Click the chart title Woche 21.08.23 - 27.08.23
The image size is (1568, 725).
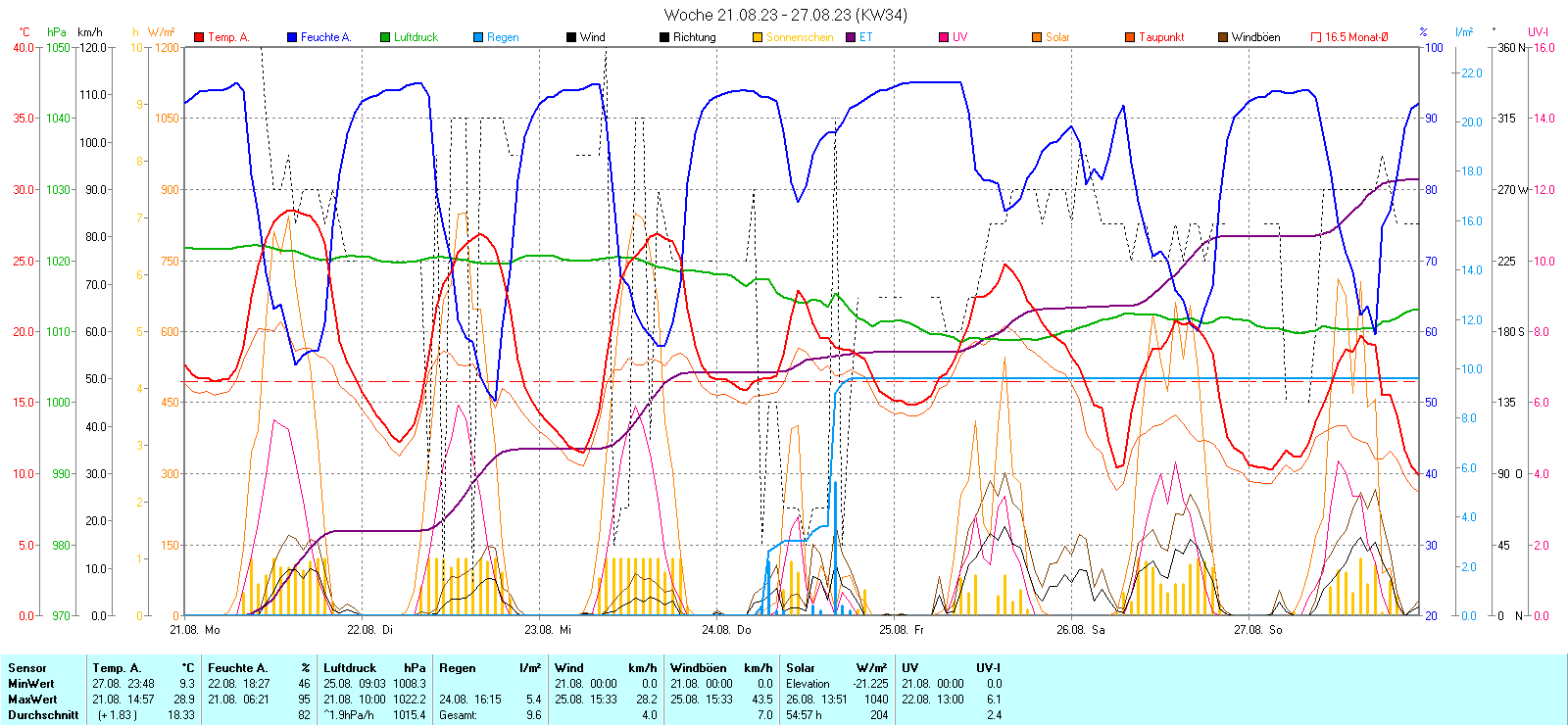point(785,15)
